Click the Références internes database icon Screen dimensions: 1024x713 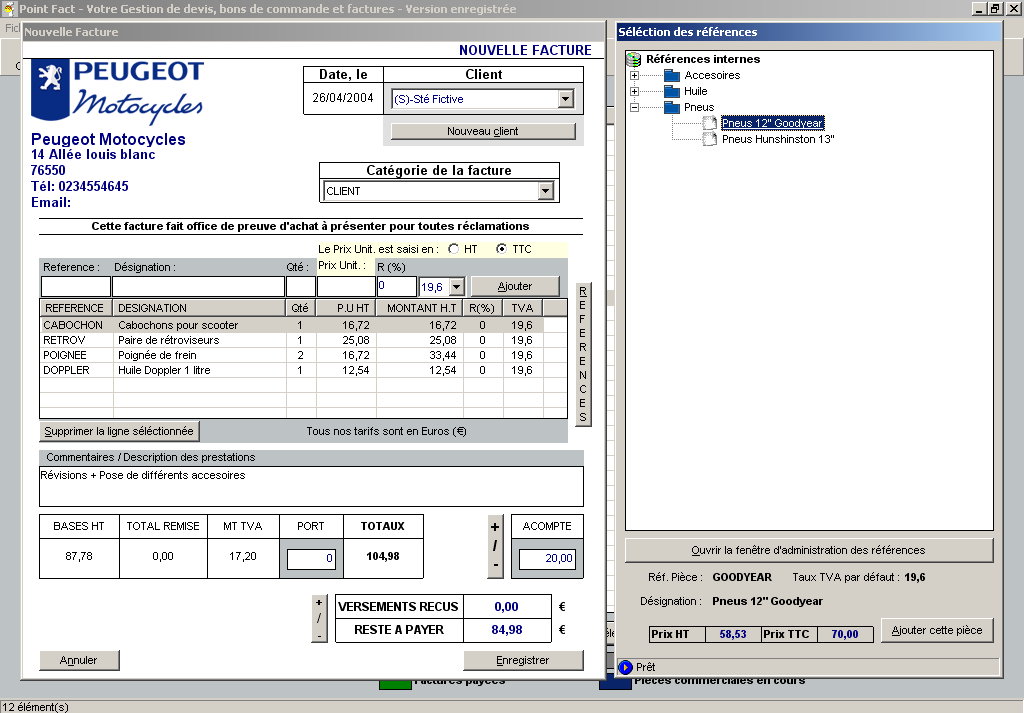pos(633,59)
